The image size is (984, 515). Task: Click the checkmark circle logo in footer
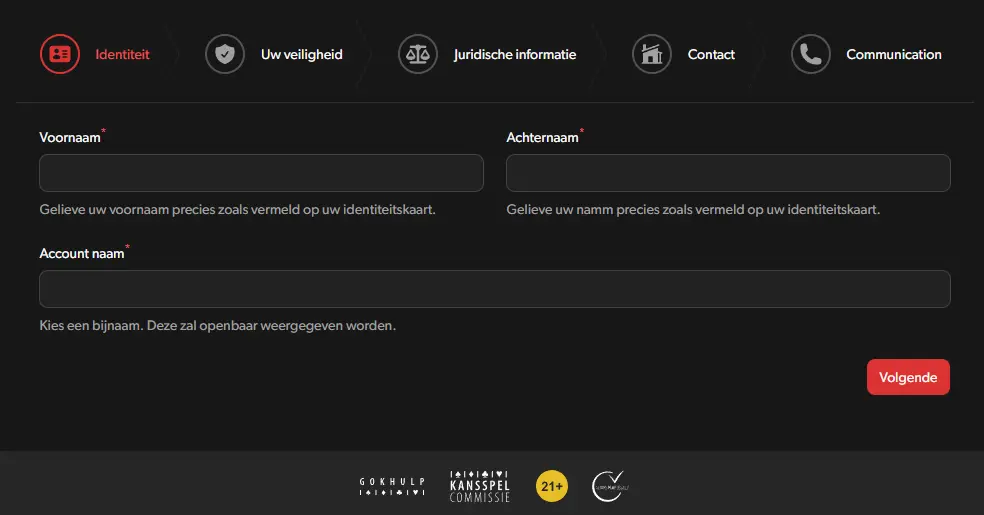click(x=609, y=486)
